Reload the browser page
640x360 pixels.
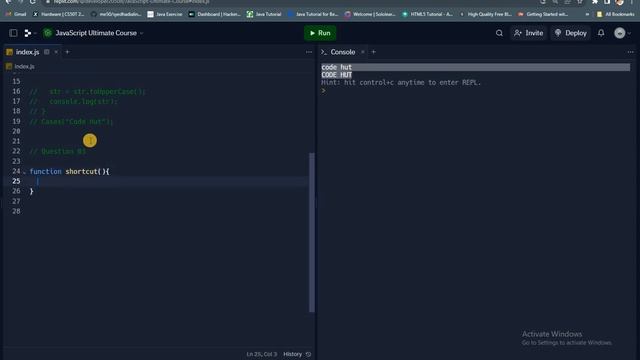[x=33, y=2]
